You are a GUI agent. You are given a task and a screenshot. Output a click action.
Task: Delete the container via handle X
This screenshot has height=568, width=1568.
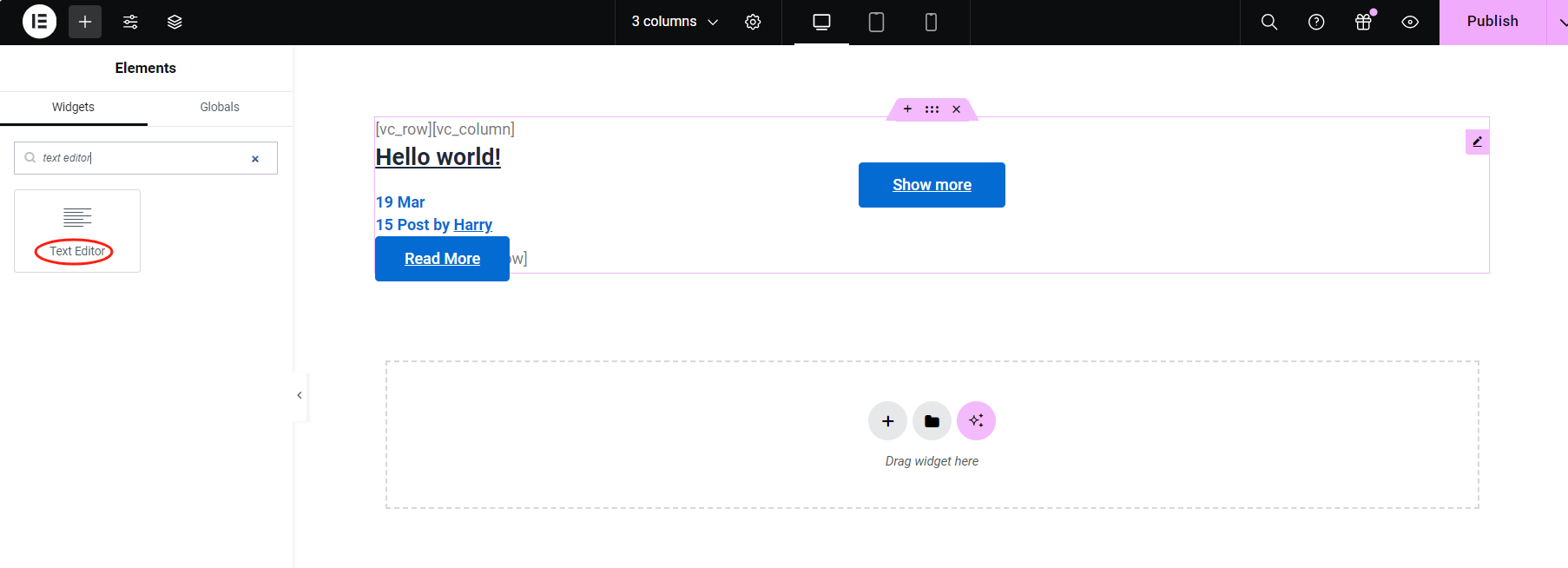pyautogui.click(x=956, y=109)
